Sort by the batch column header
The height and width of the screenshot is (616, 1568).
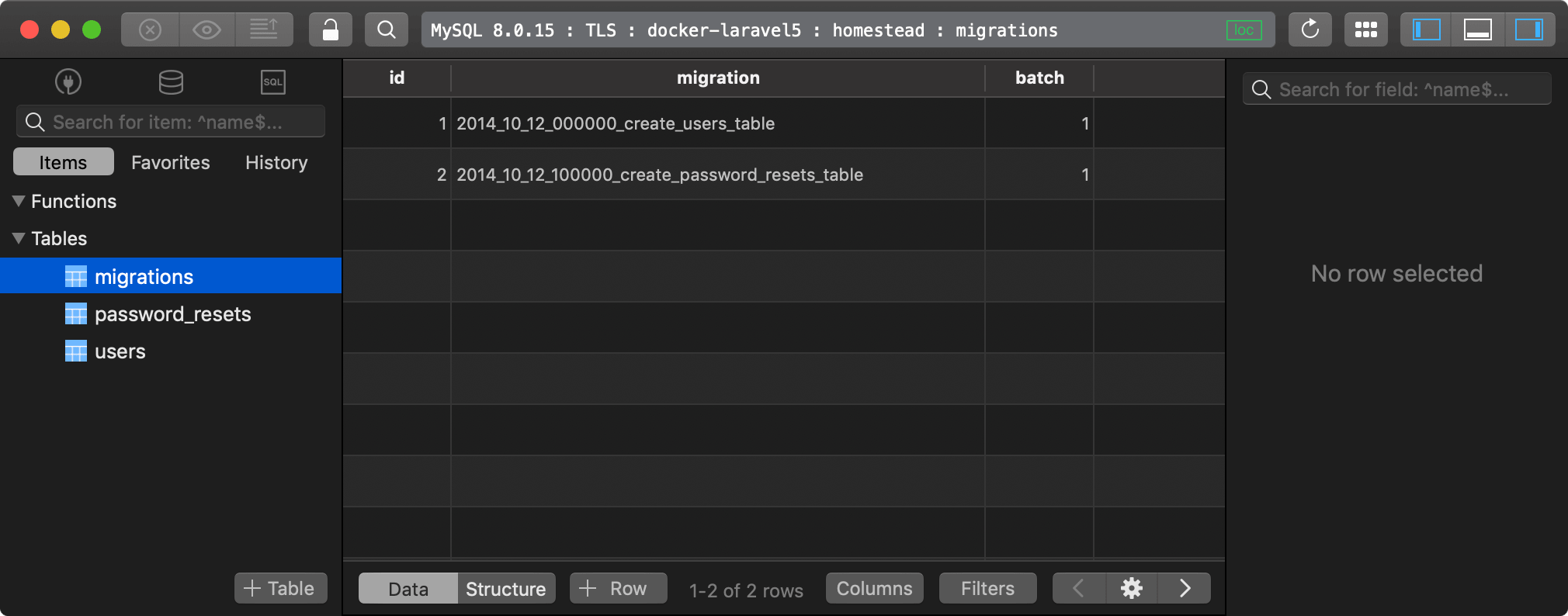(x=1039, y=78)
